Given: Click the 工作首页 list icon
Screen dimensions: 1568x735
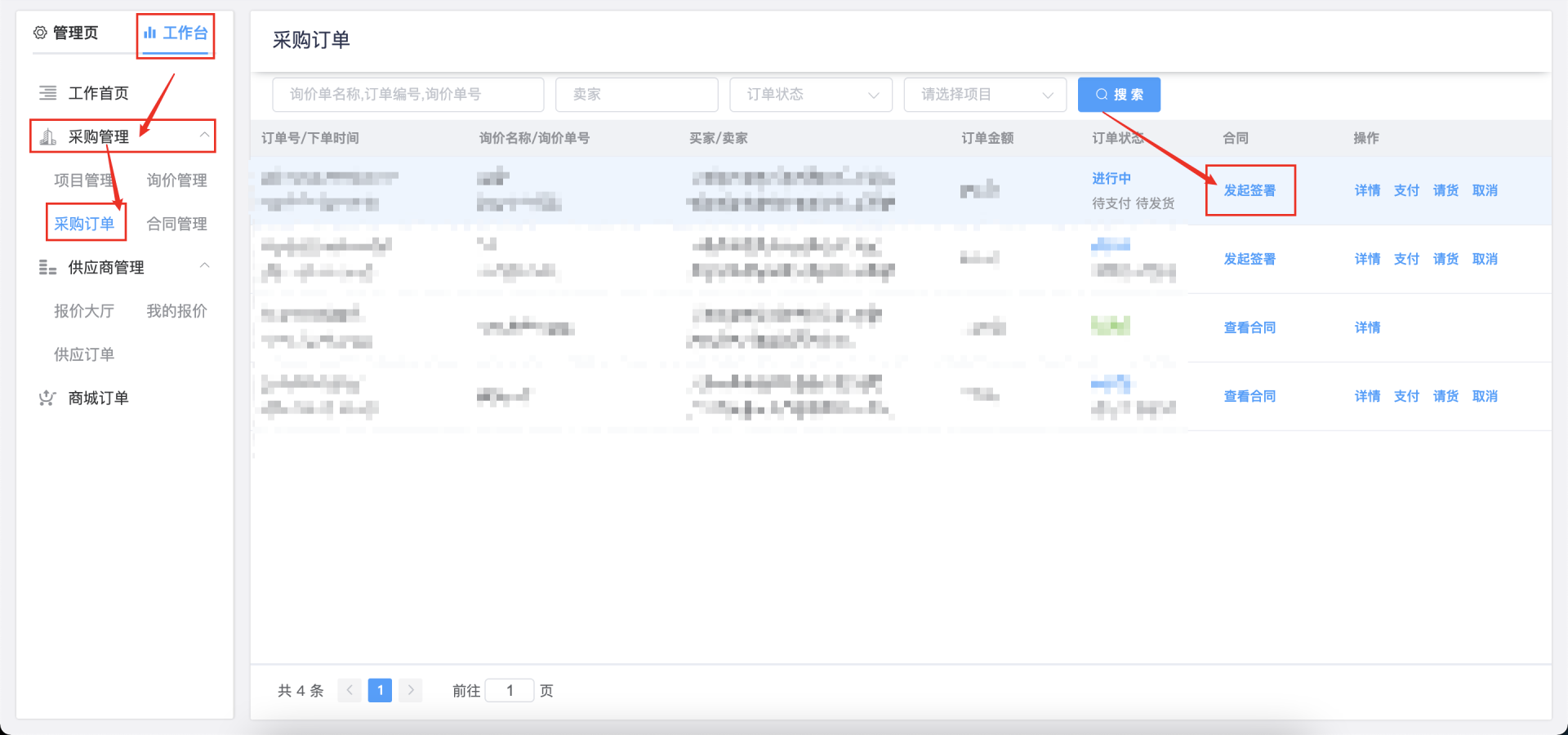Looking at the screenshot, I should (48, 93).
